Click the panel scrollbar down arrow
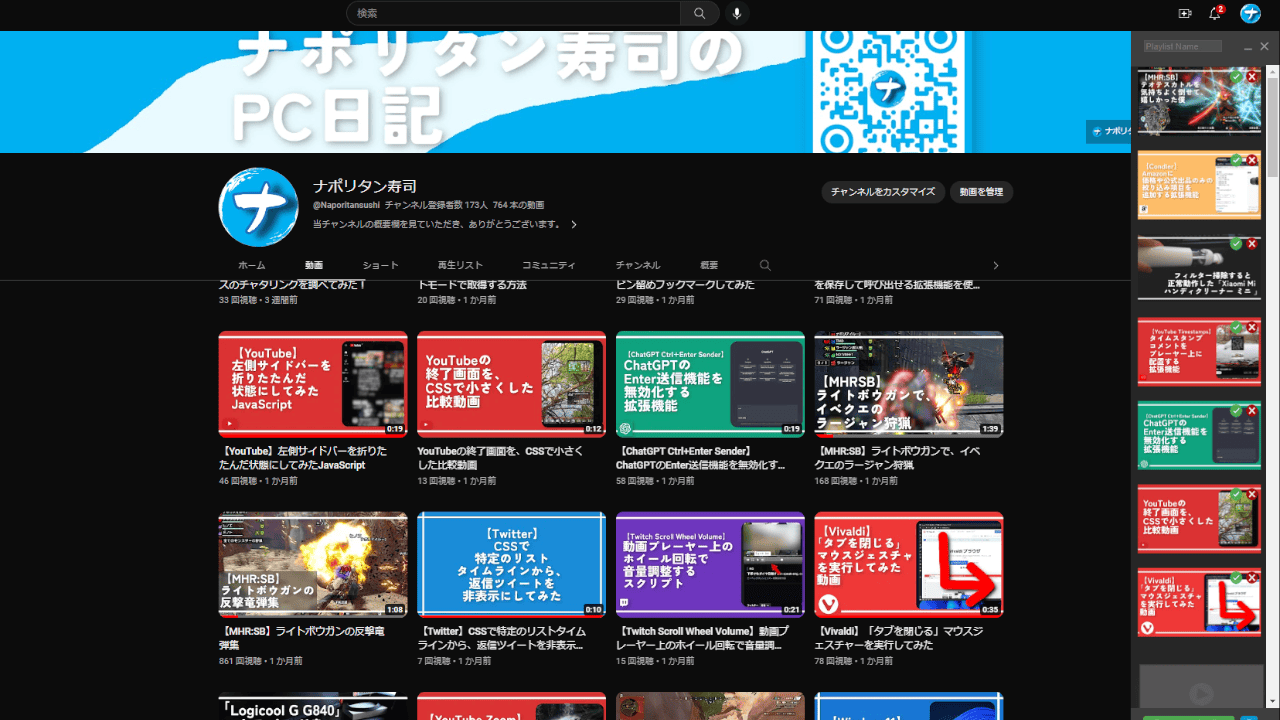 pyautogui.click(x=1271, y=702)
